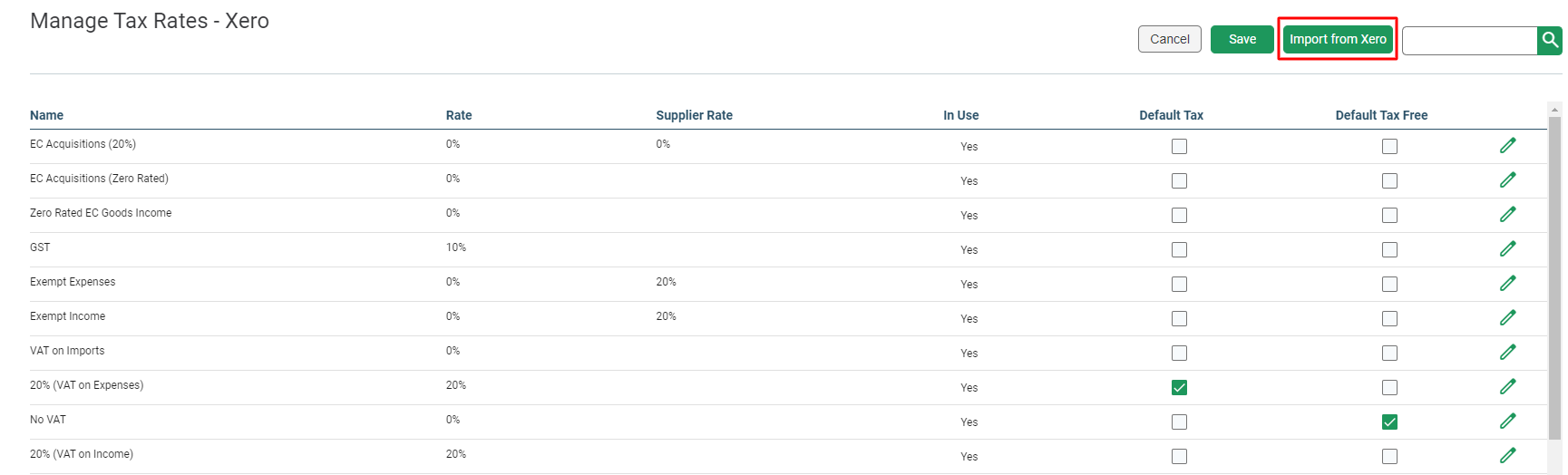Screen dimensions: 1568x475
Task: Cancel tax rate editing
Action: pyautogui.click(x=1170, y=39)
